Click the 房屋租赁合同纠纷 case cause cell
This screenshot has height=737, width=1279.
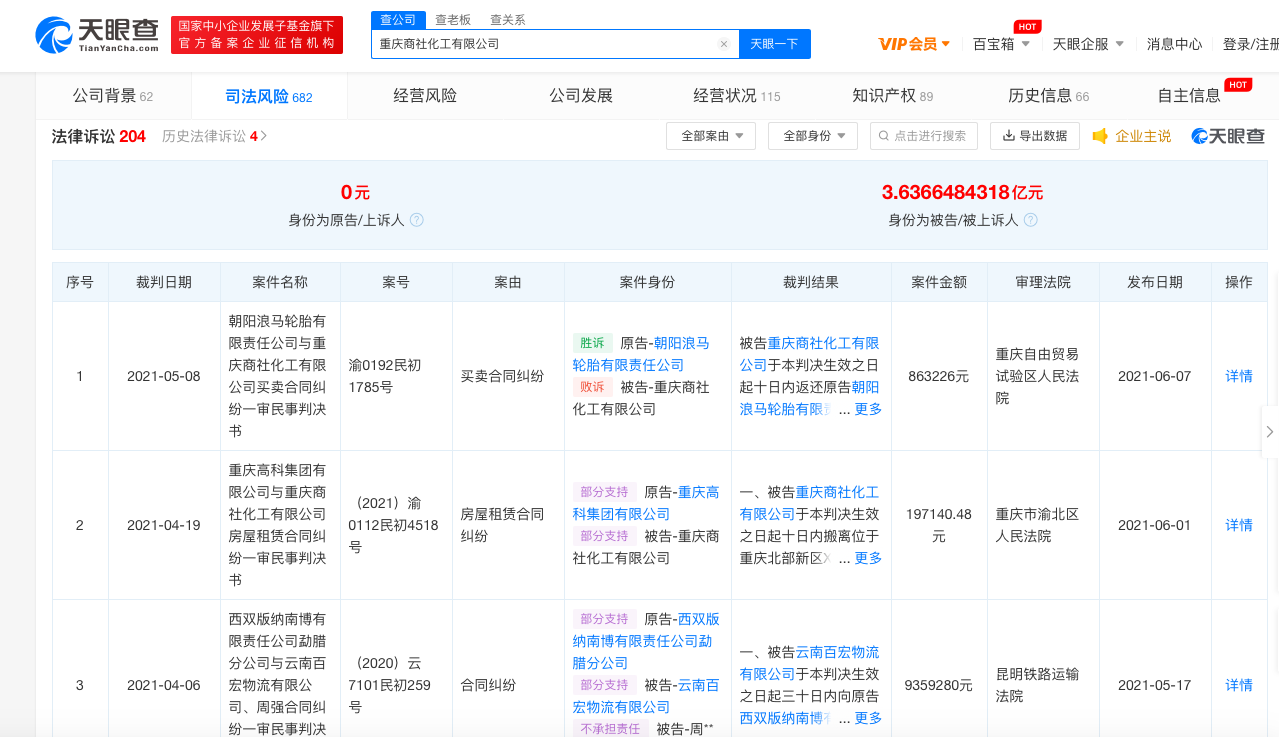502,525
